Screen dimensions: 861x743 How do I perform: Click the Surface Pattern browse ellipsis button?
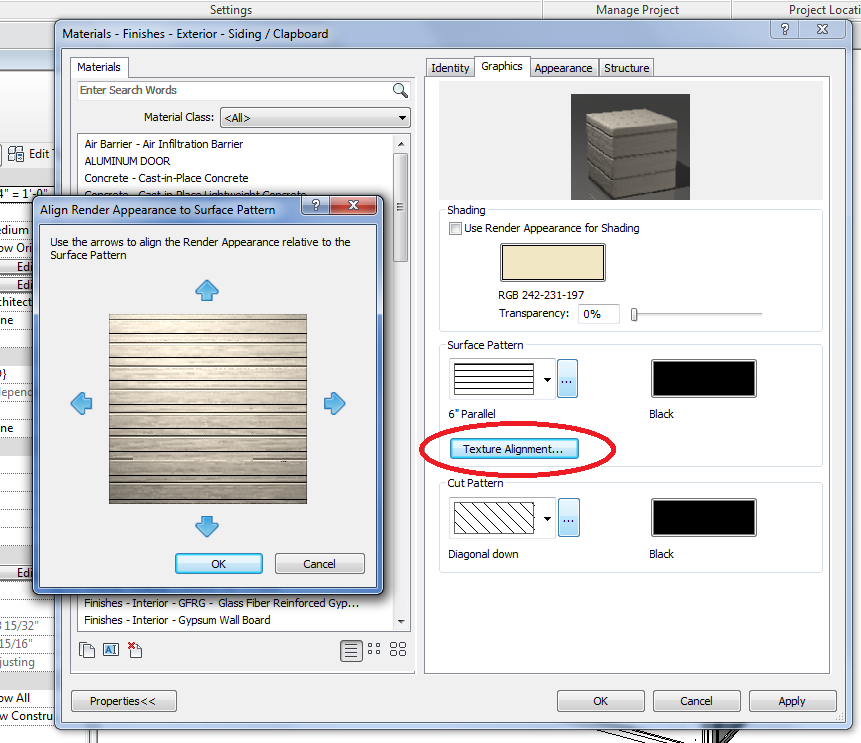567,379
